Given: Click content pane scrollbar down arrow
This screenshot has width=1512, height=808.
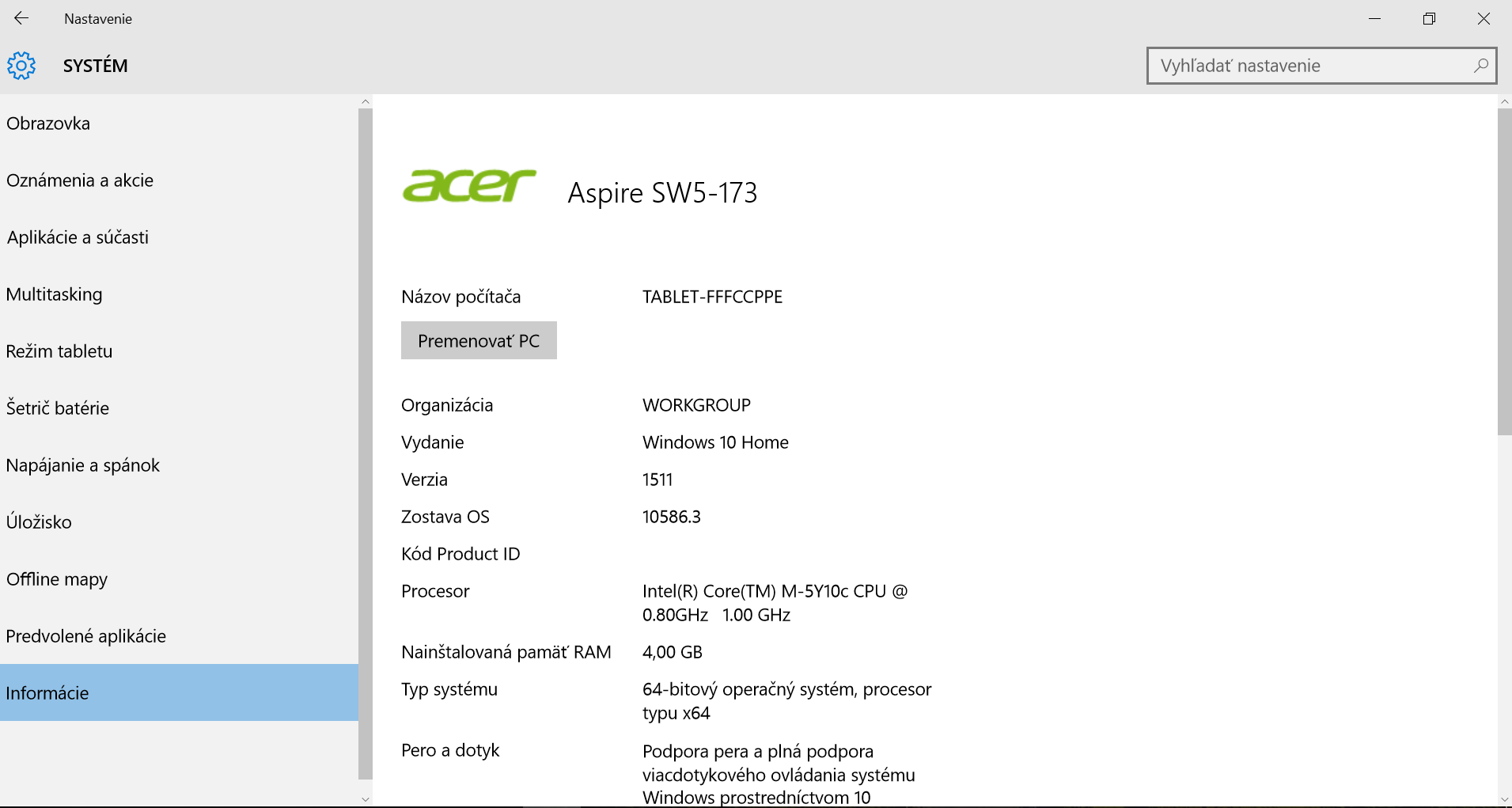Looking at the screenshot, I should pyautogui.click(x=1505, y=799).
